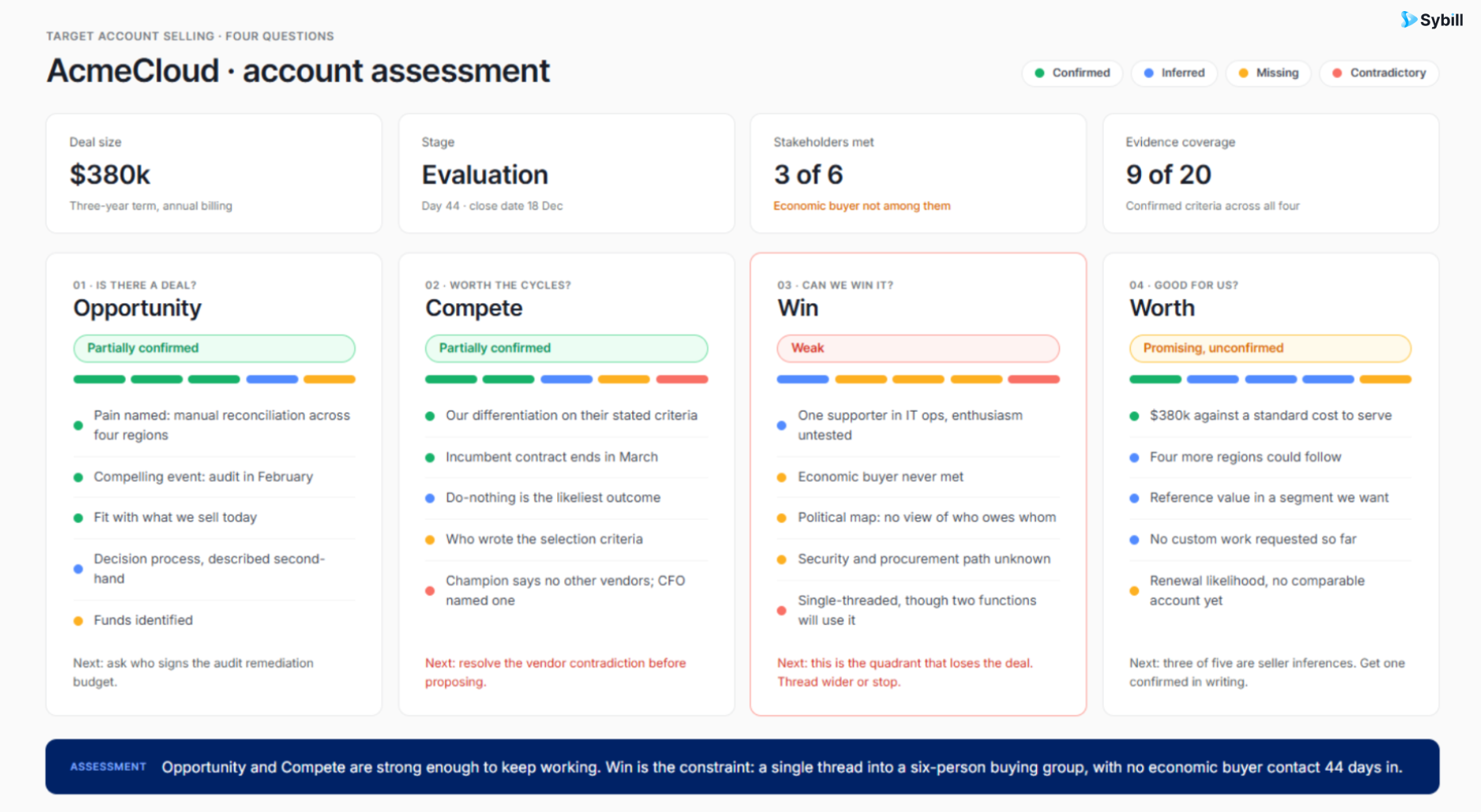Click Opportunity's 'Partially confirmed' status pill
Image resolution: width=1481 pixels, height=812 pixels.
(214, 348)
